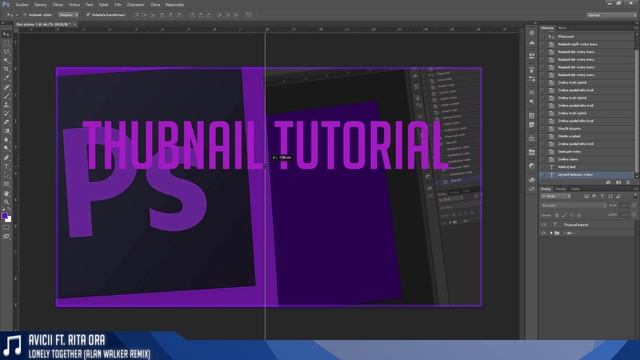Open the Vrstva menu

[74, 5]
